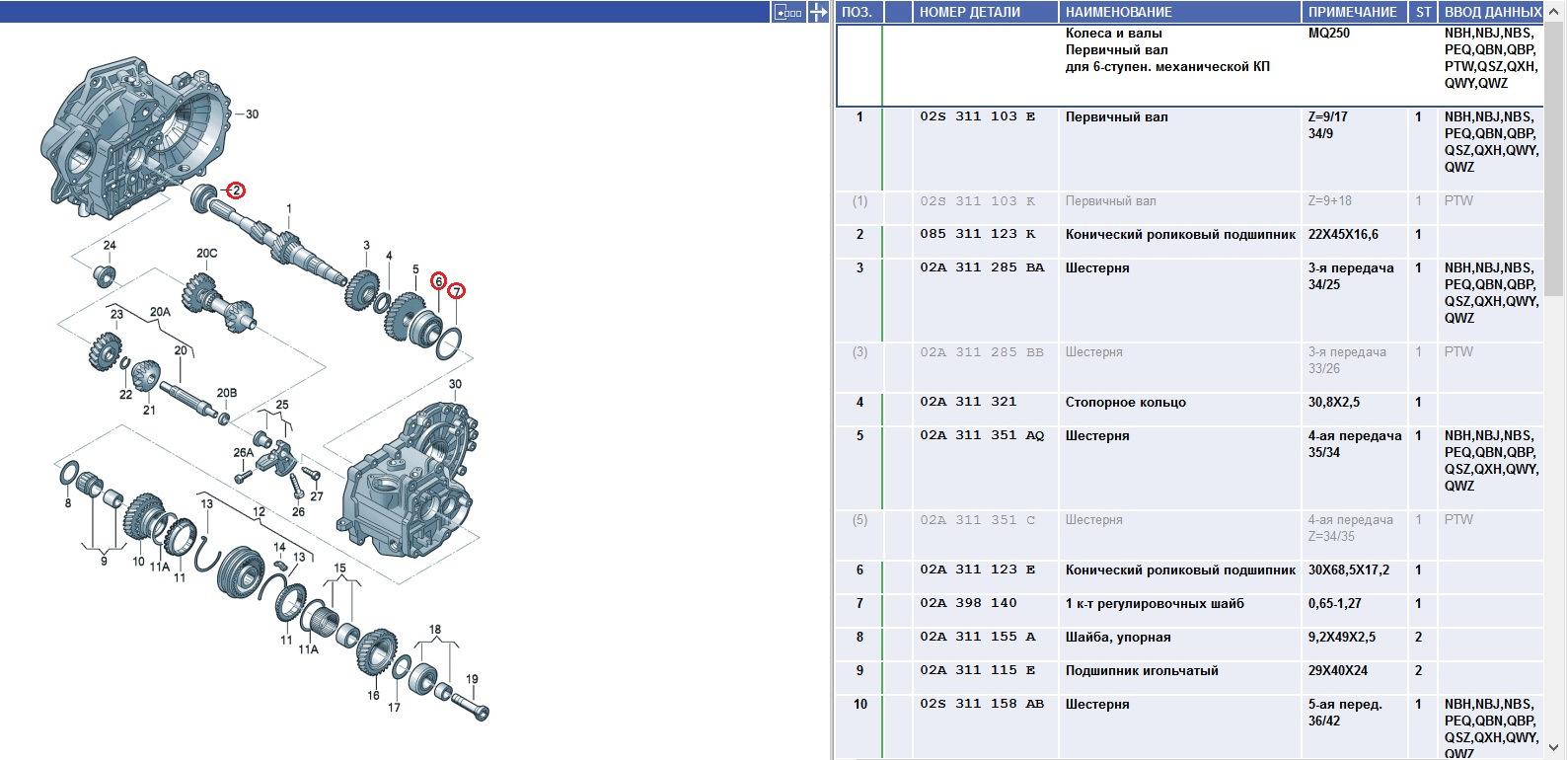This screenshot has height=760, width=1568.
Task: Click the ВВОД ДАННЫХ column header
Action: pyautogui.click(x=1492, y=12)
